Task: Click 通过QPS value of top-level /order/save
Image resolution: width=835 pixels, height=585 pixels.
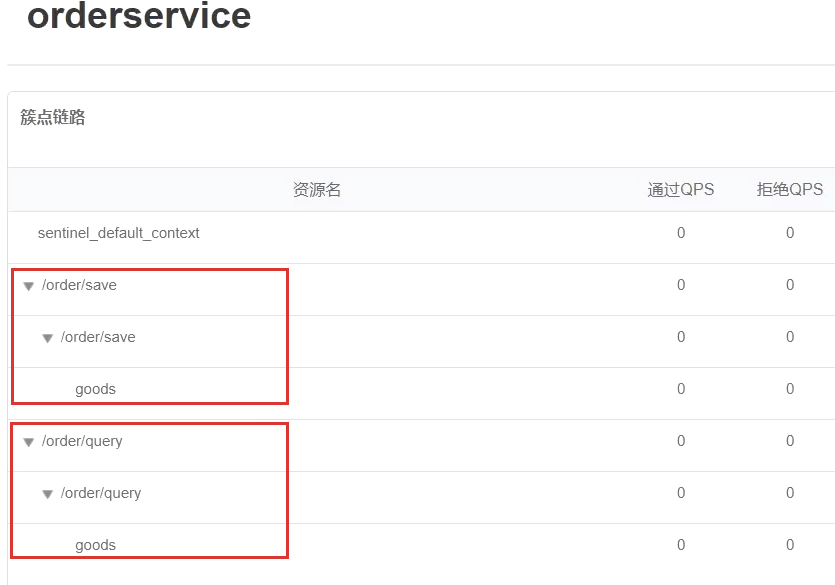Action: click(681, 285)
